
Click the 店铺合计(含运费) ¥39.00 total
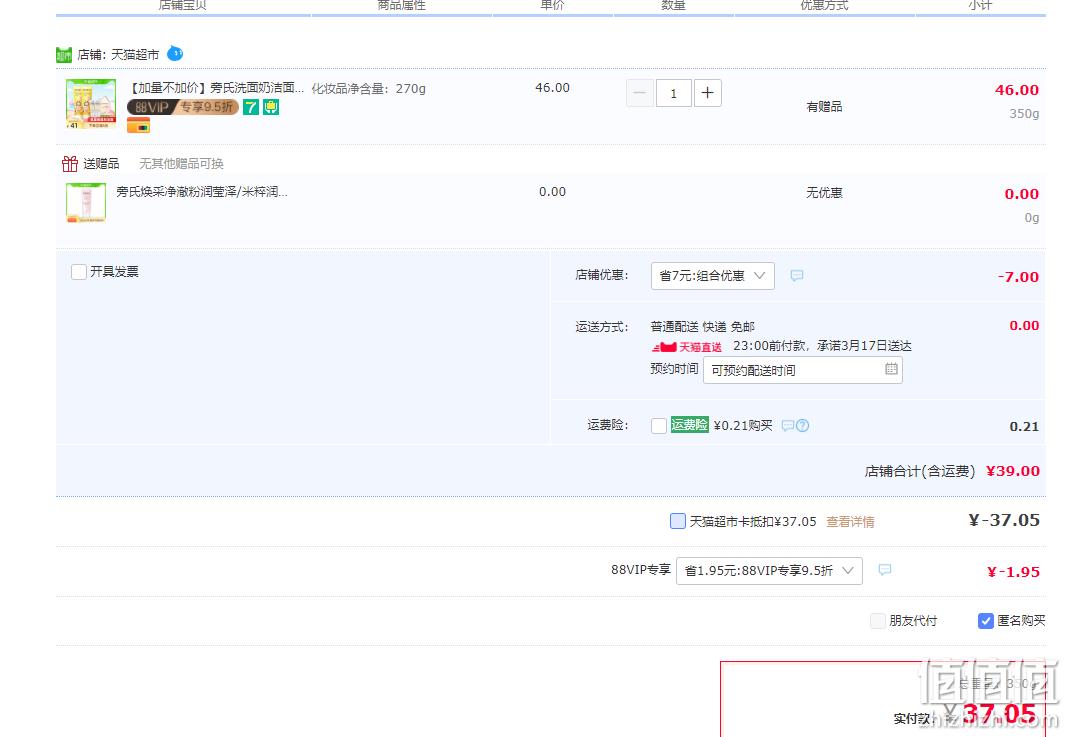pos(952,471)
